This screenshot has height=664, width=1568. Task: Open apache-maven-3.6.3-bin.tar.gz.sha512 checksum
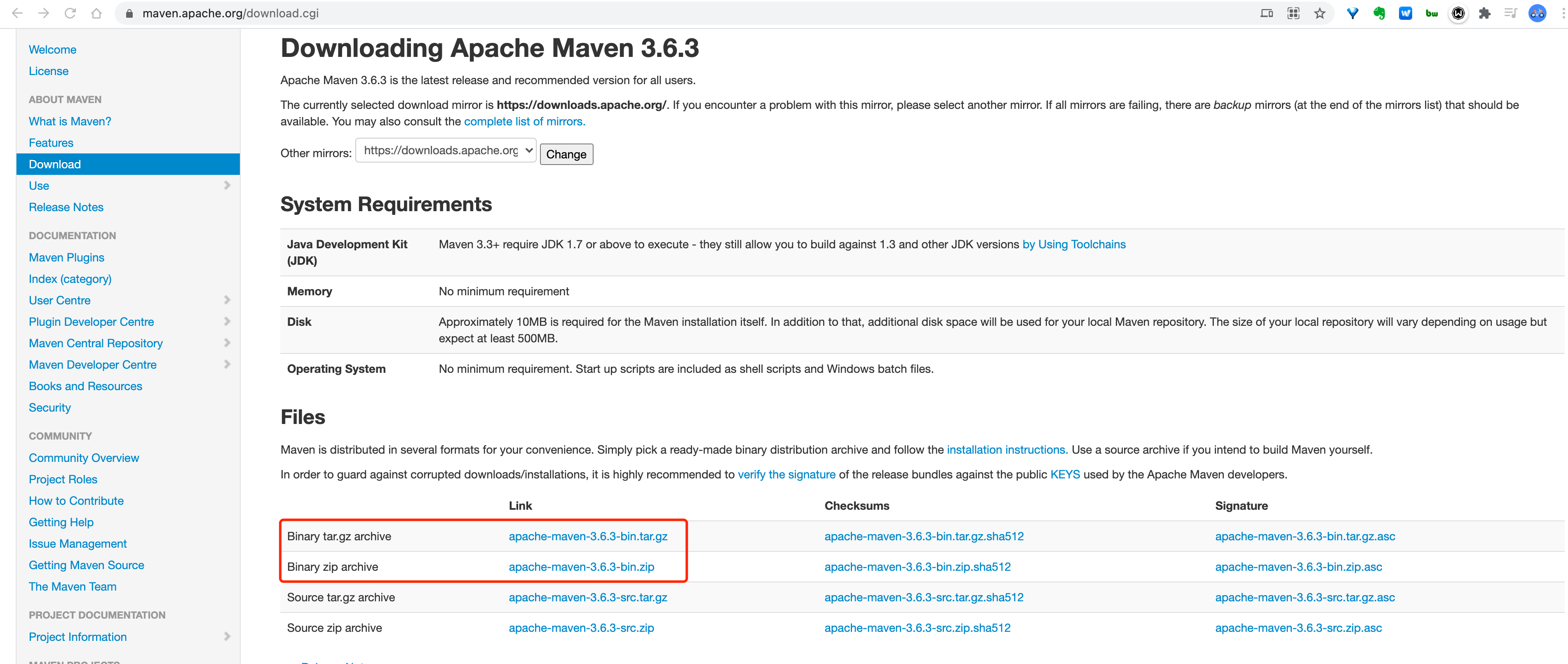click(924, 536)
